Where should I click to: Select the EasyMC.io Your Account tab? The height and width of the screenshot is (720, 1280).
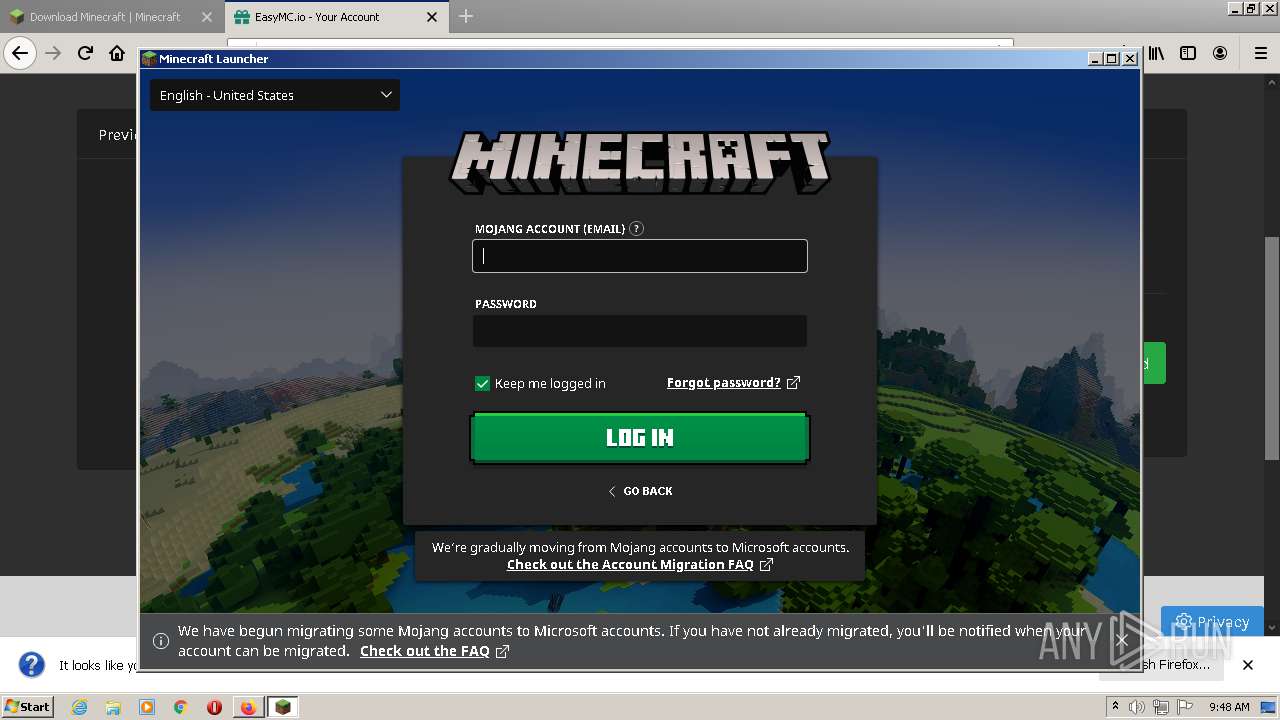click(x=317, y=17)
